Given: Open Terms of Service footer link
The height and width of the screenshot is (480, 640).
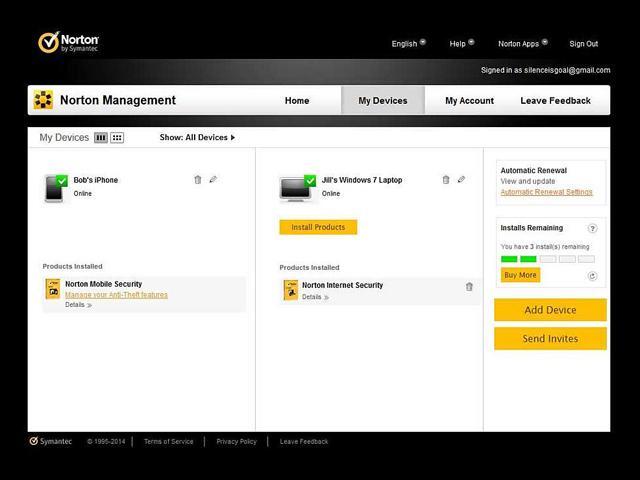Looking at the screenshot, I should [169, 442].
